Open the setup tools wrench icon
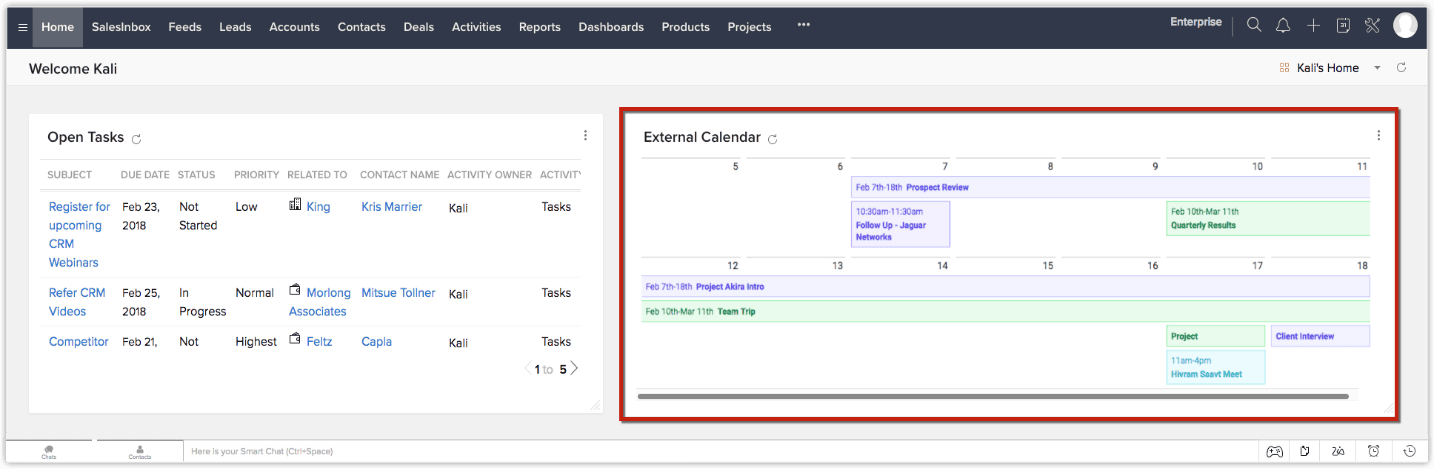1434x469 pixels. (1372, 26)
